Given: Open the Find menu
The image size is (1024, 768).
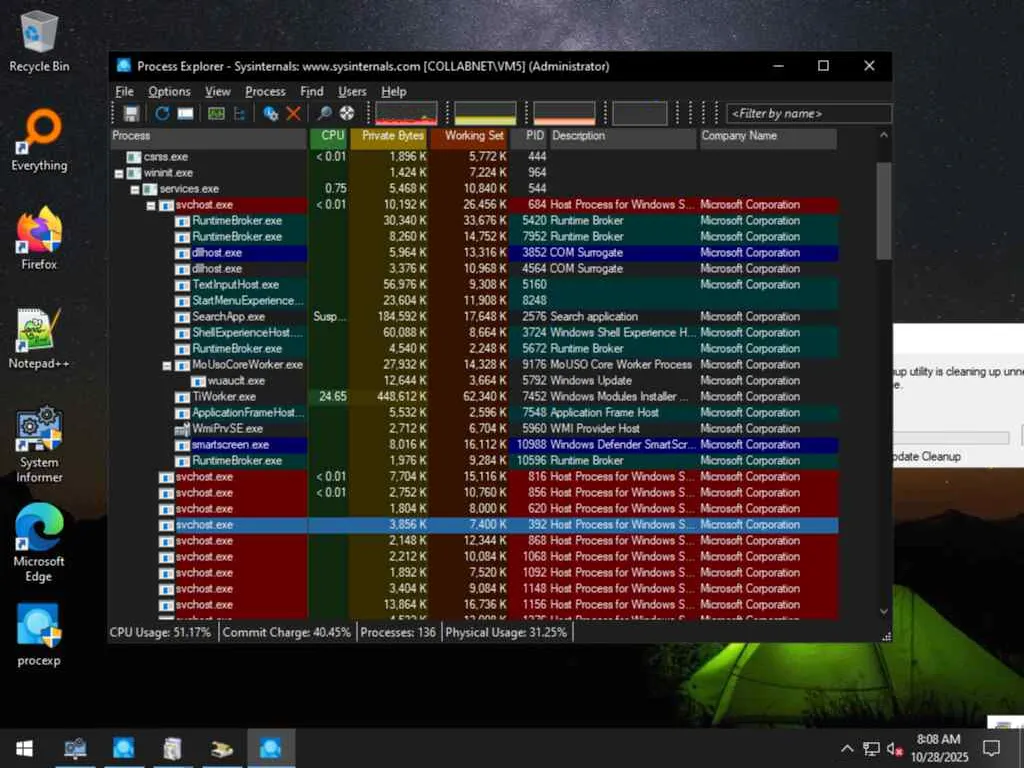Looking at the screenshot, I should (x=312, y=91).
